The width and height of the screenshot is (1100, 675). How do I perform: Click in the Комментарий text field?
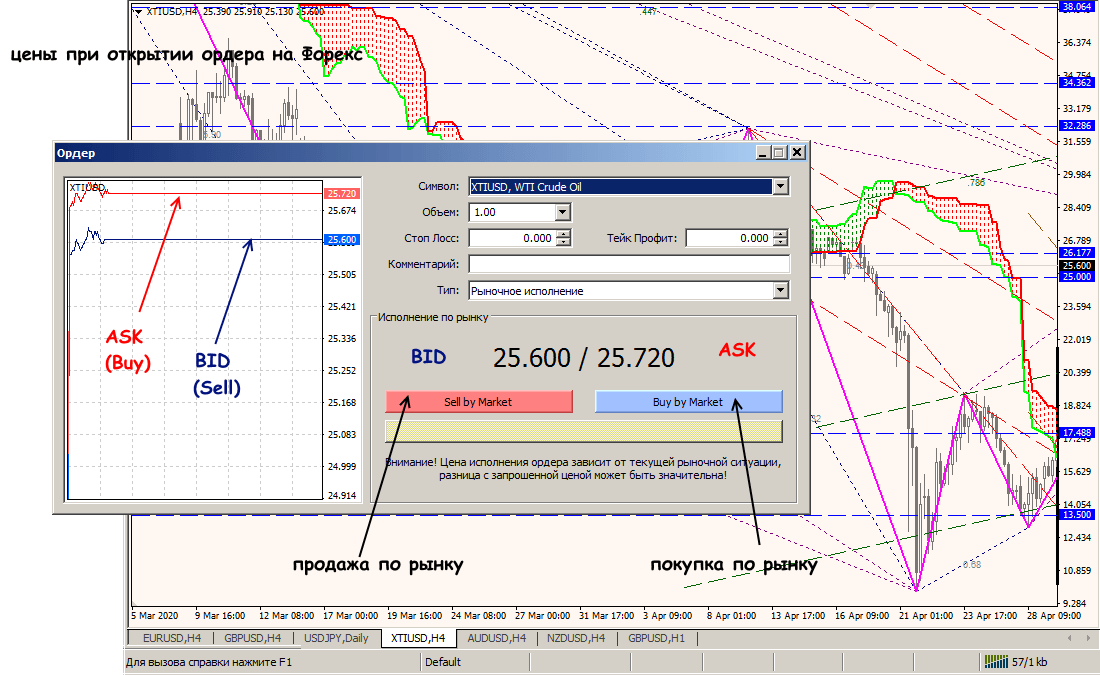[x=628, y=265]
